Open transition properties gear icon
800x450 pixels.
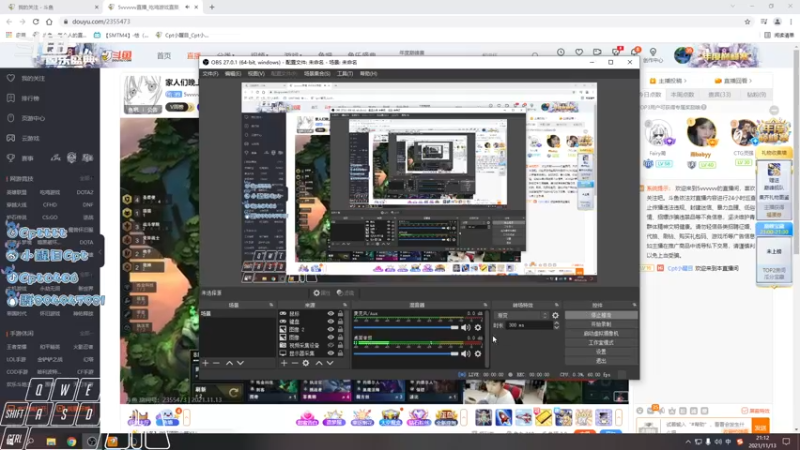coord(555,315)
